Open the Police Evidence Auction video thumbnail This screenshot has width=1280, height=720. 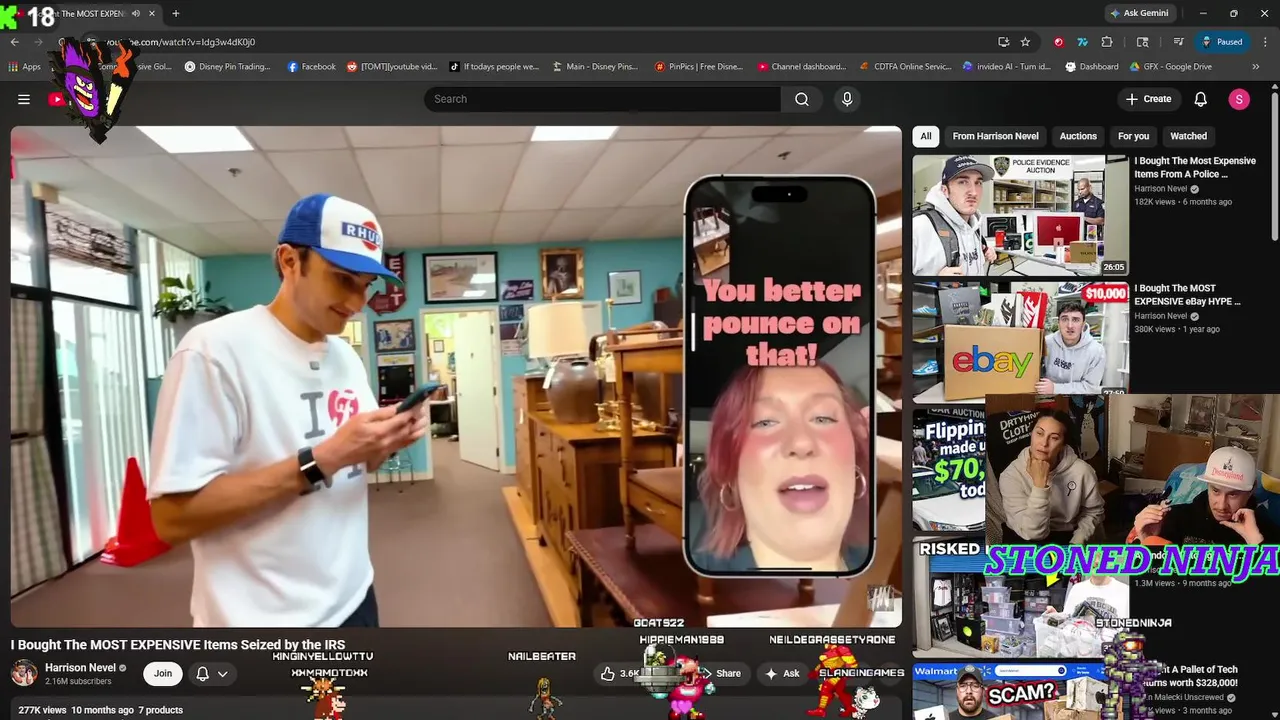[x=1020, y=214]
